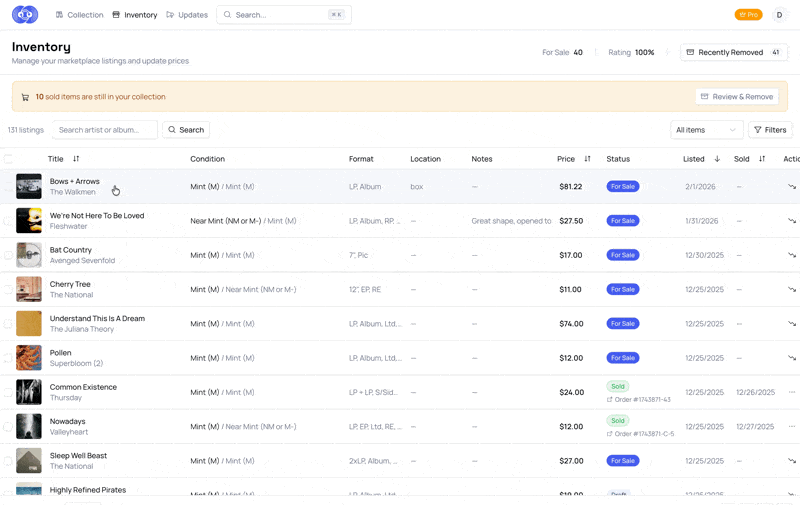Click the Sleep Well Beast title
The width and height of the screenshot is (800, 505).
coord(79,456)
